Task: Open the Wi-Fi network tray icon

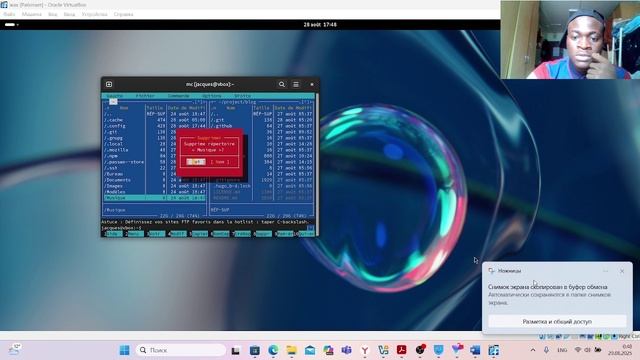Action: click(x=578, y=350)
